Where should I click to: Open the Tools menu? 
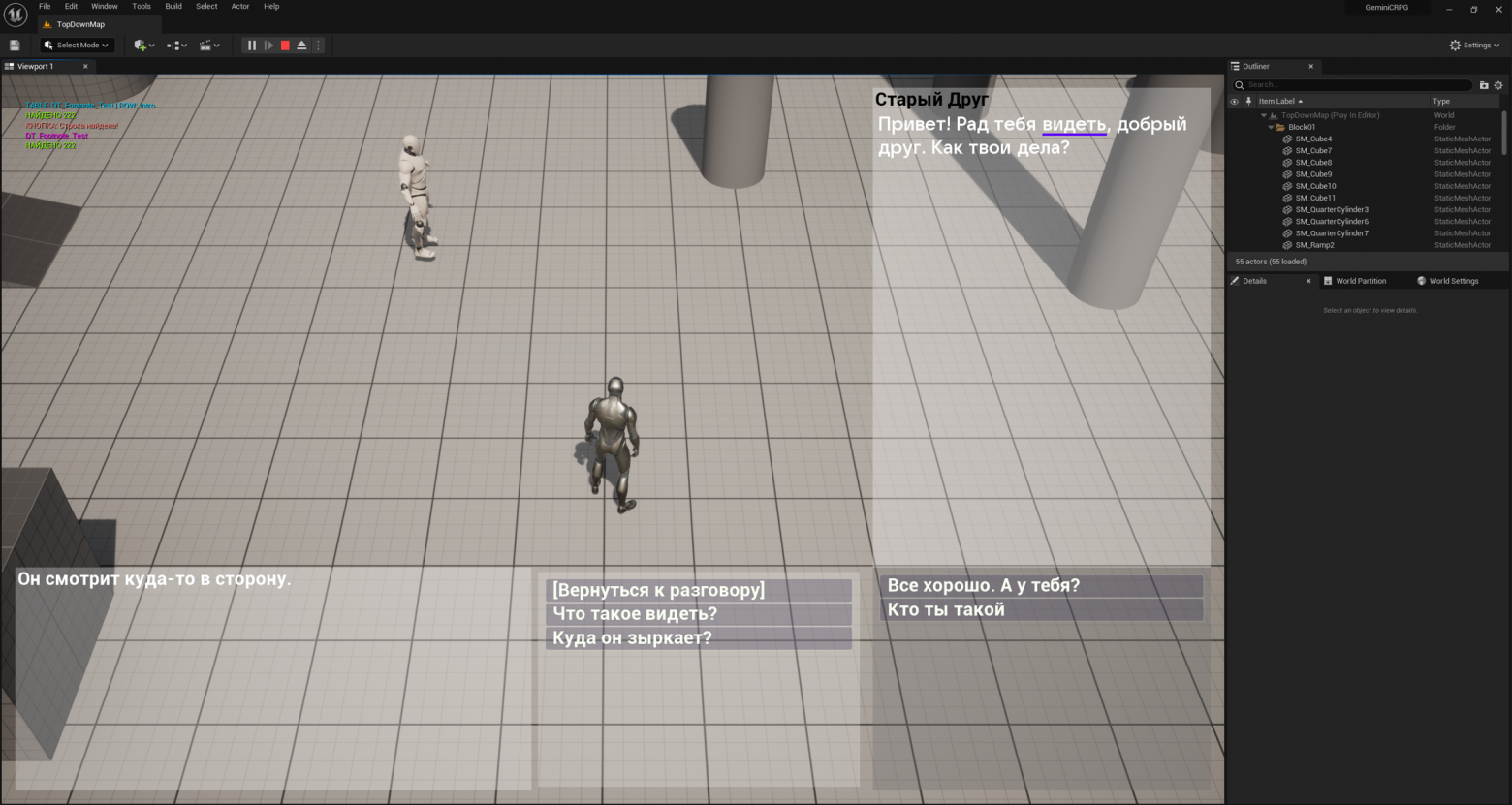point(141,6)
